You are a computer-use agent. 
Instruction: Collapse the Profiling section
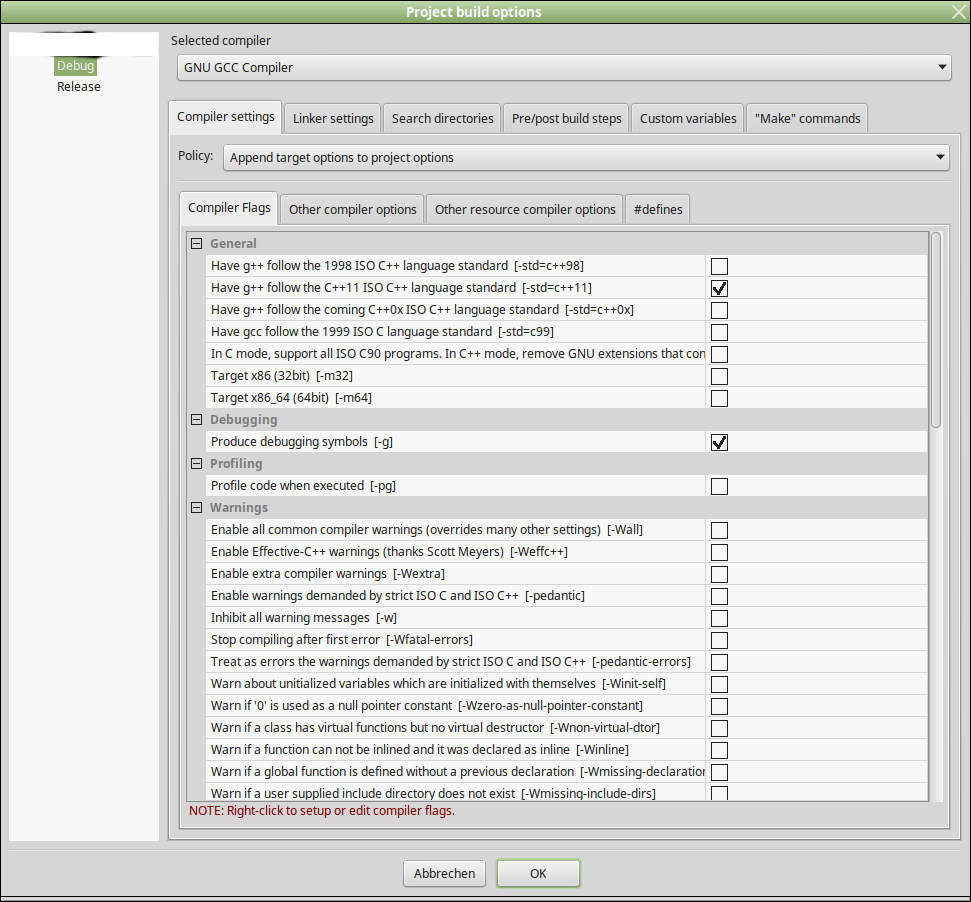point(196,464)
